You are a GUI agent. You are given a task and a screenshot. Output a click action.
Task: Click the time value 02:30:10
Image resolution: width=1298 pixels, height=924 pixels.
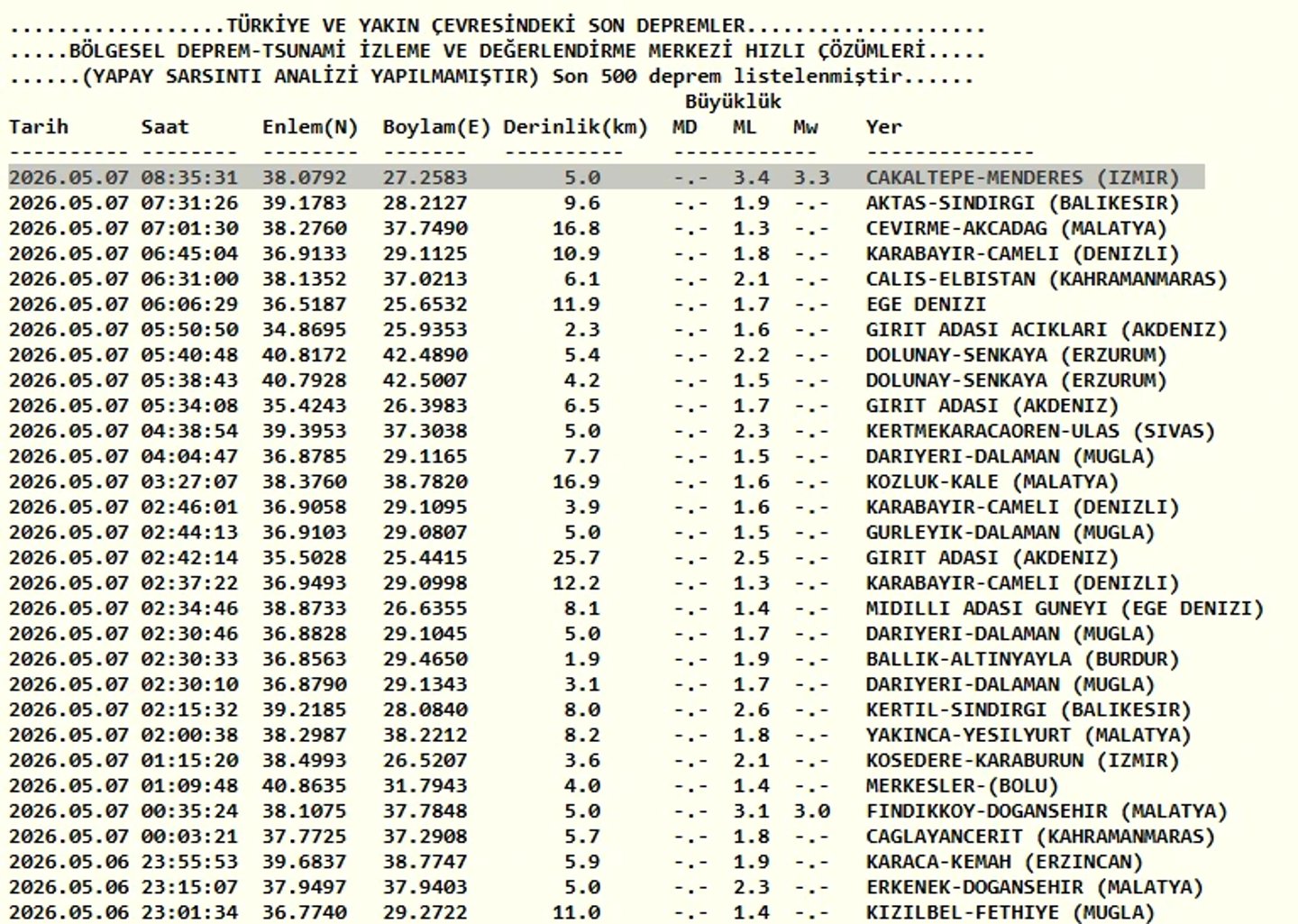189,684
